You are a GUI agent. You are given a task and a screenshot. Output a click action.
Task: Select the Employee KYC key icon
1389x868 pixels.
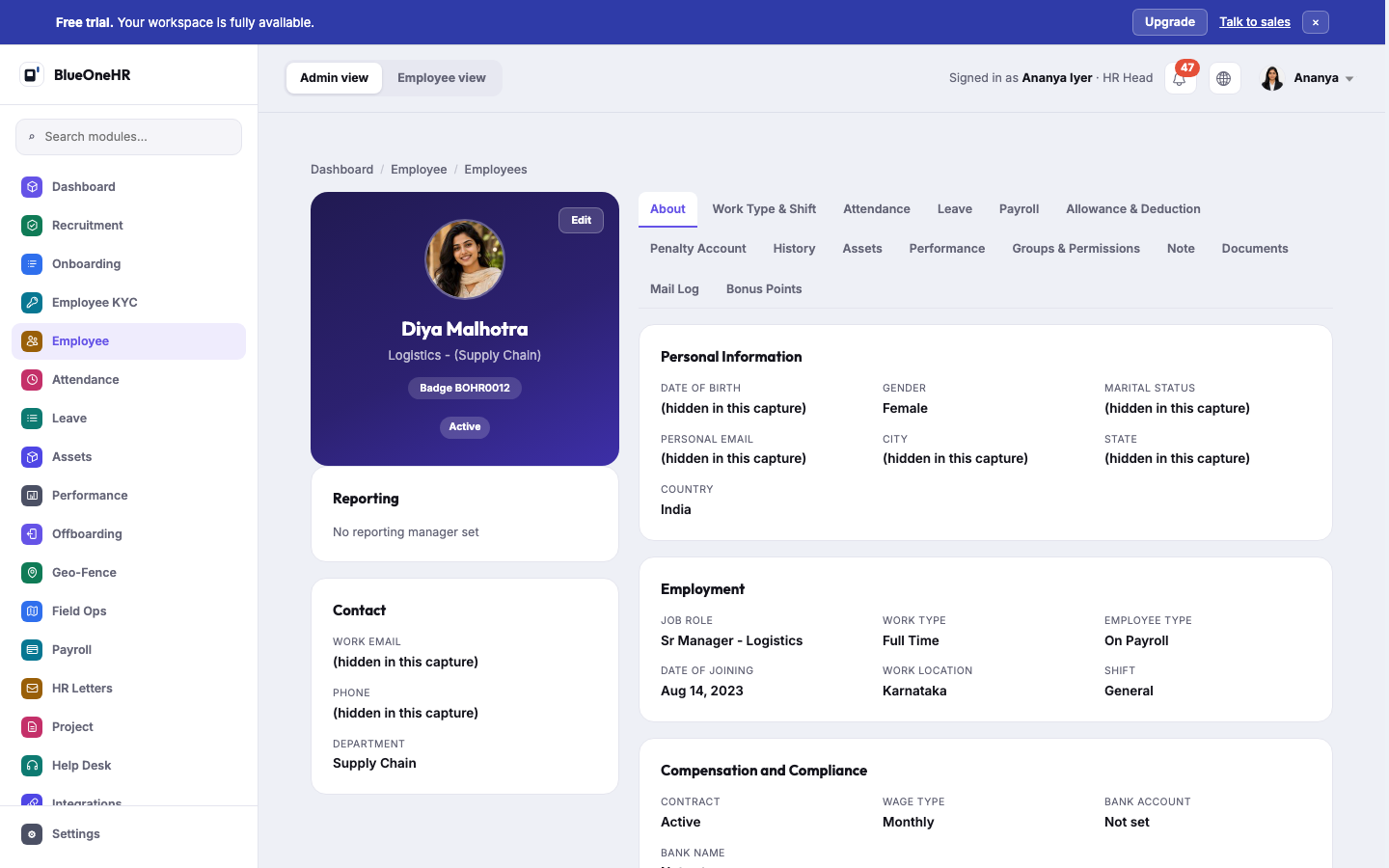click(x=32, y=303)
